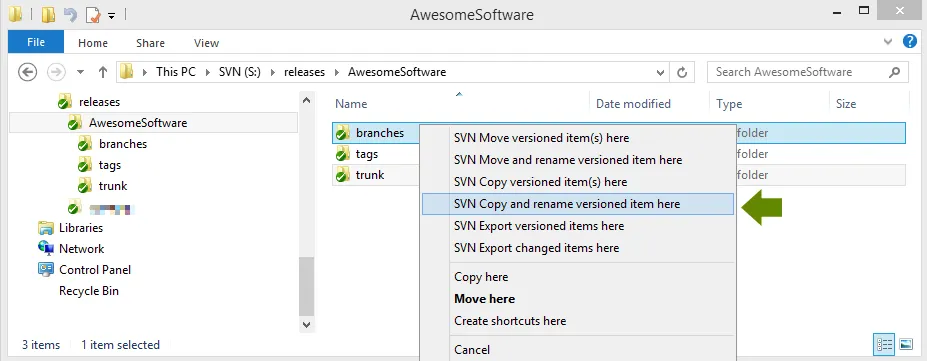
Task: Expand chevron after This PC breadcrumb
Action: (x=208, y=72)
